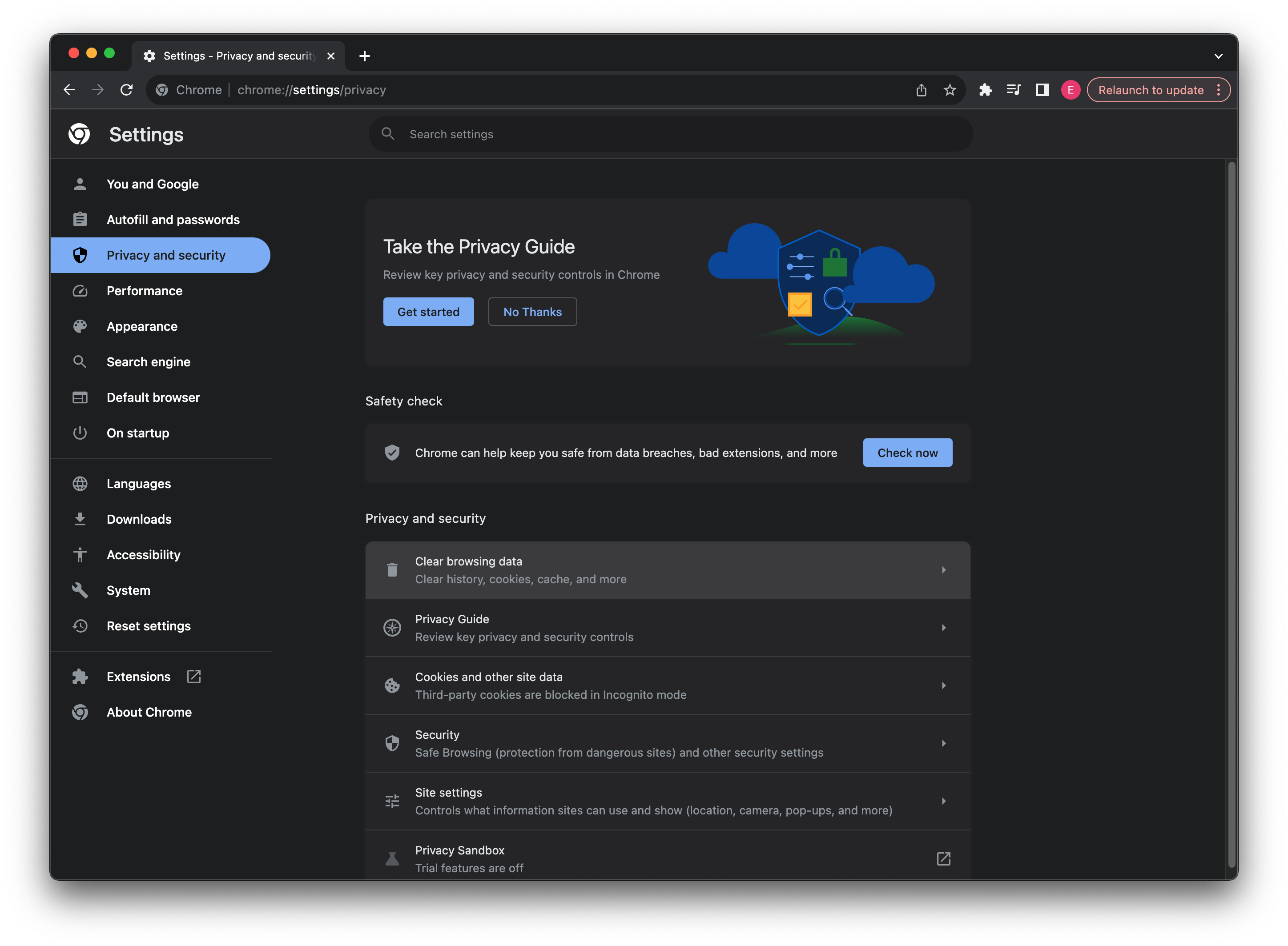Expand the Site settings row arrow
The image size is (1288, 946).
[943, 801]
